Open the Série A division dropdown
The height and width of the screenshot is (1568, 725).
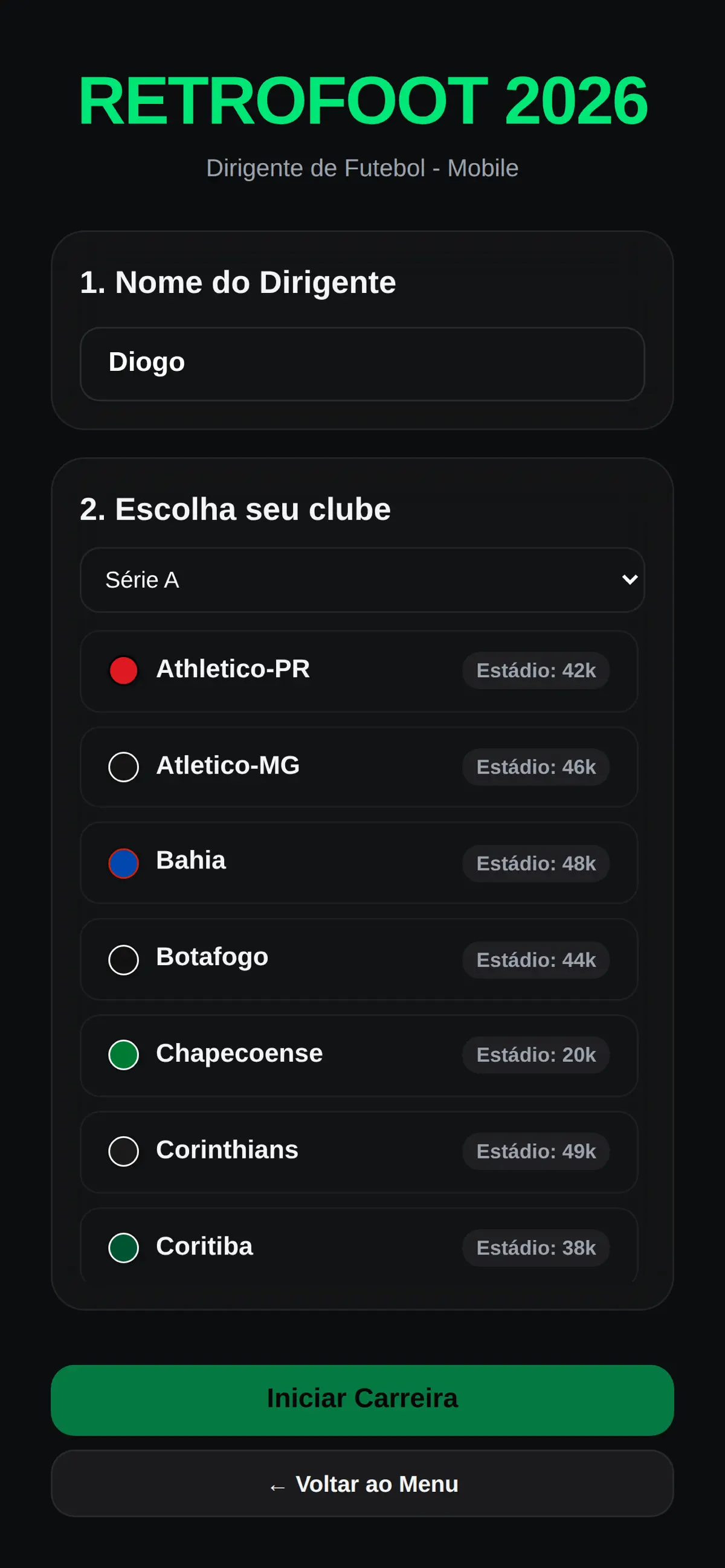coord(362,579)
